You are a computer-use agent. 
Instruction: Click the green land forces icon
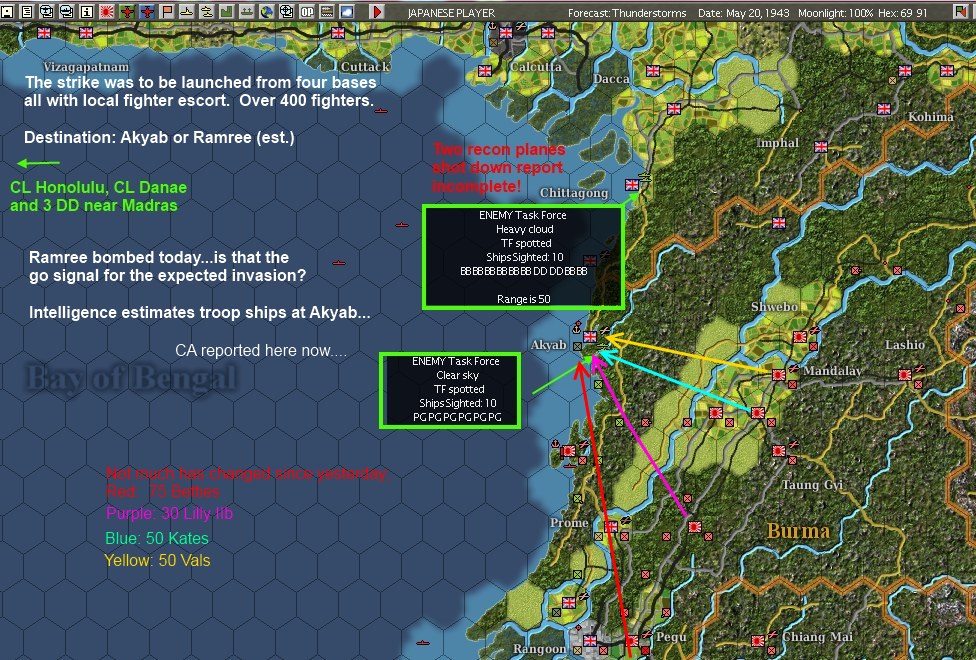[226, 10]
